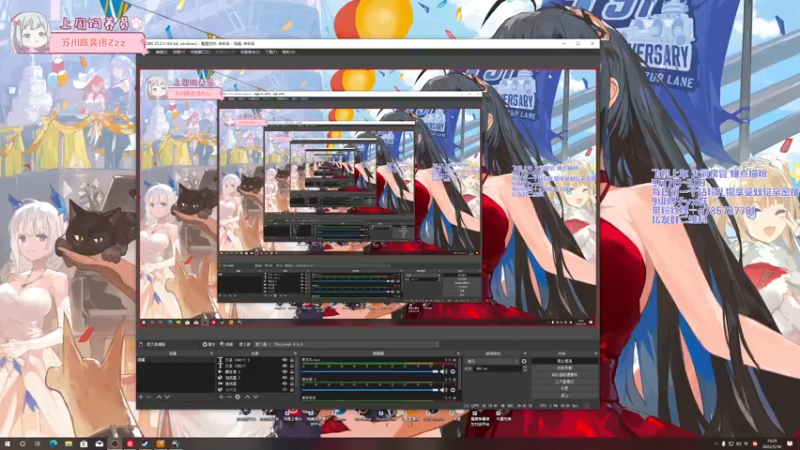800x450 pixels.
Task: Lock the browser 2 source row
Action: (292, 378)
